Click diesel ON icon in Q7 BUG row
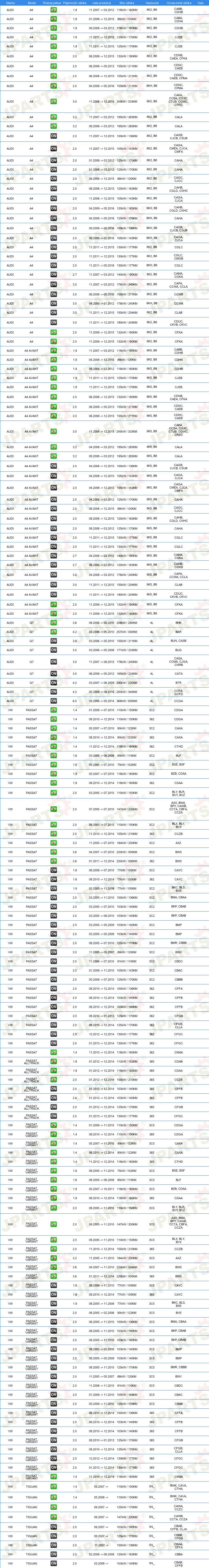Image resolution: width=209 pixels, height=1568 pixels. tap(53, 650)
